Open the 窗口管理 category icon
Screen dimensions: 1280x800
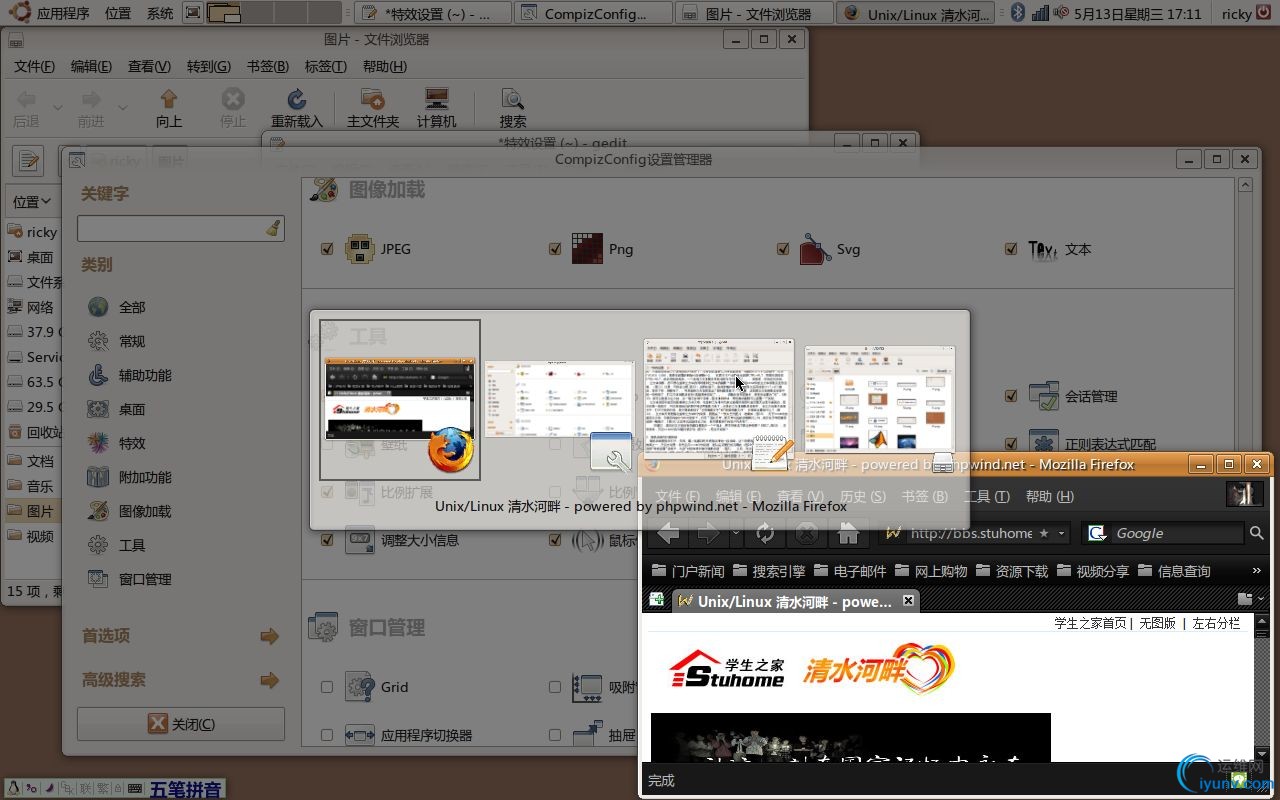click(x=98, y=579)
